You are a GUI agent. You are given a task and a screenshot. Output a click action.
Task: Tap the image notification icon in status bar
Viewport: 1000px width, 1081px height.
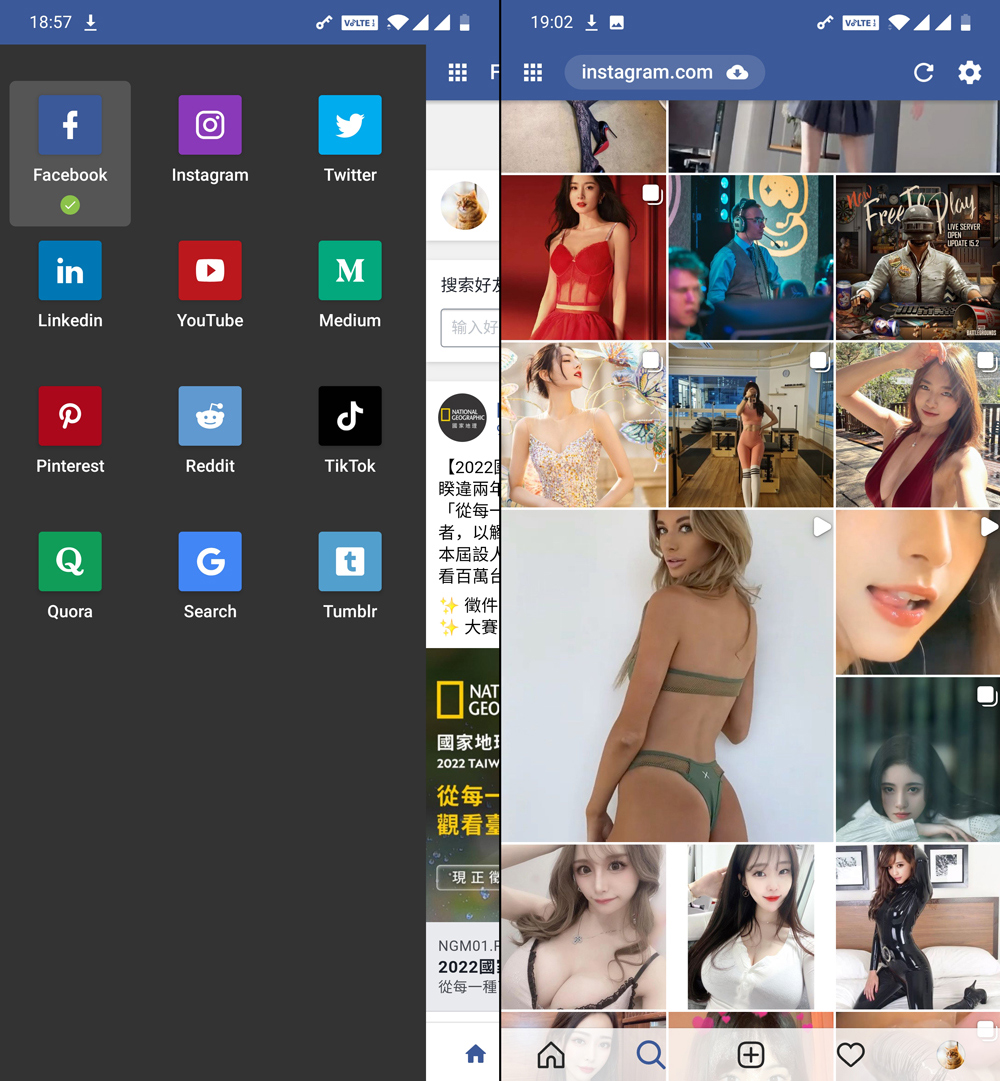click(x=617, y=23)
